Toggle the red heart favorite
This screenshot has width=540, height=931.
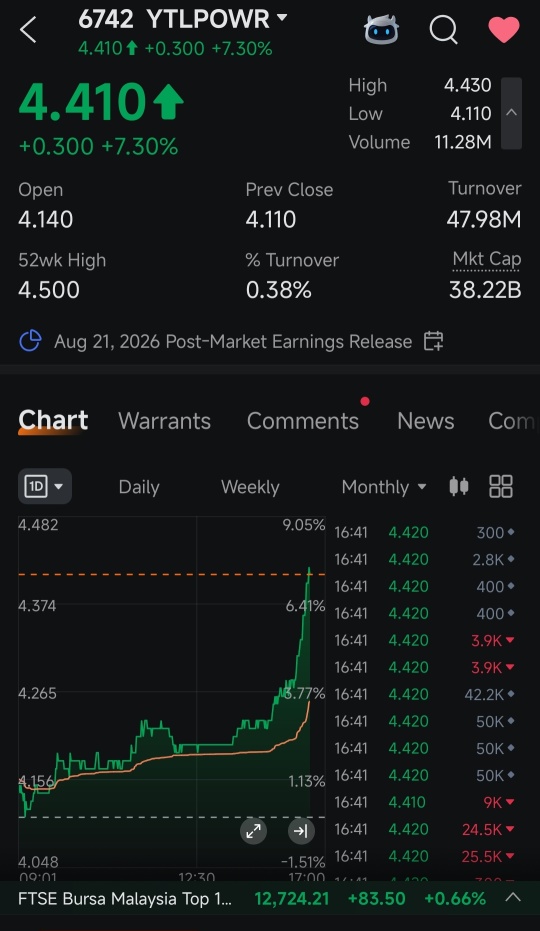tap(504, 29)
